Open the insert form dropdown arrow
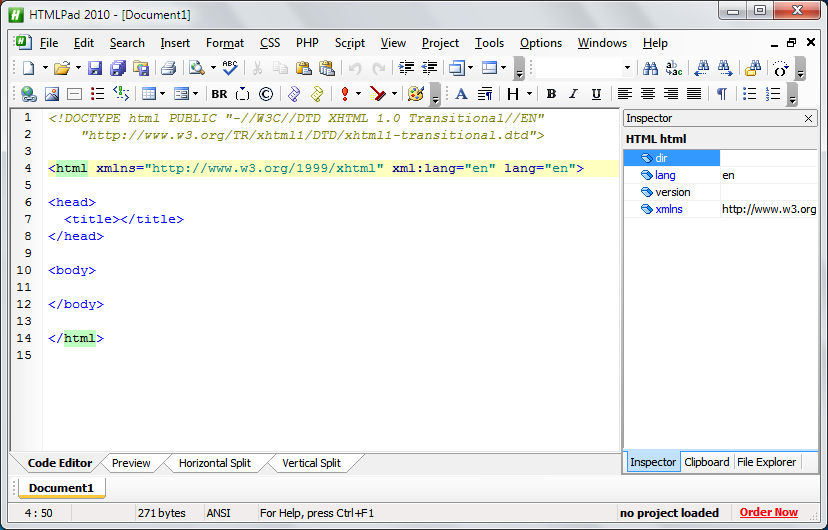The height and width of the screenshot is (530, 828). 195,94
